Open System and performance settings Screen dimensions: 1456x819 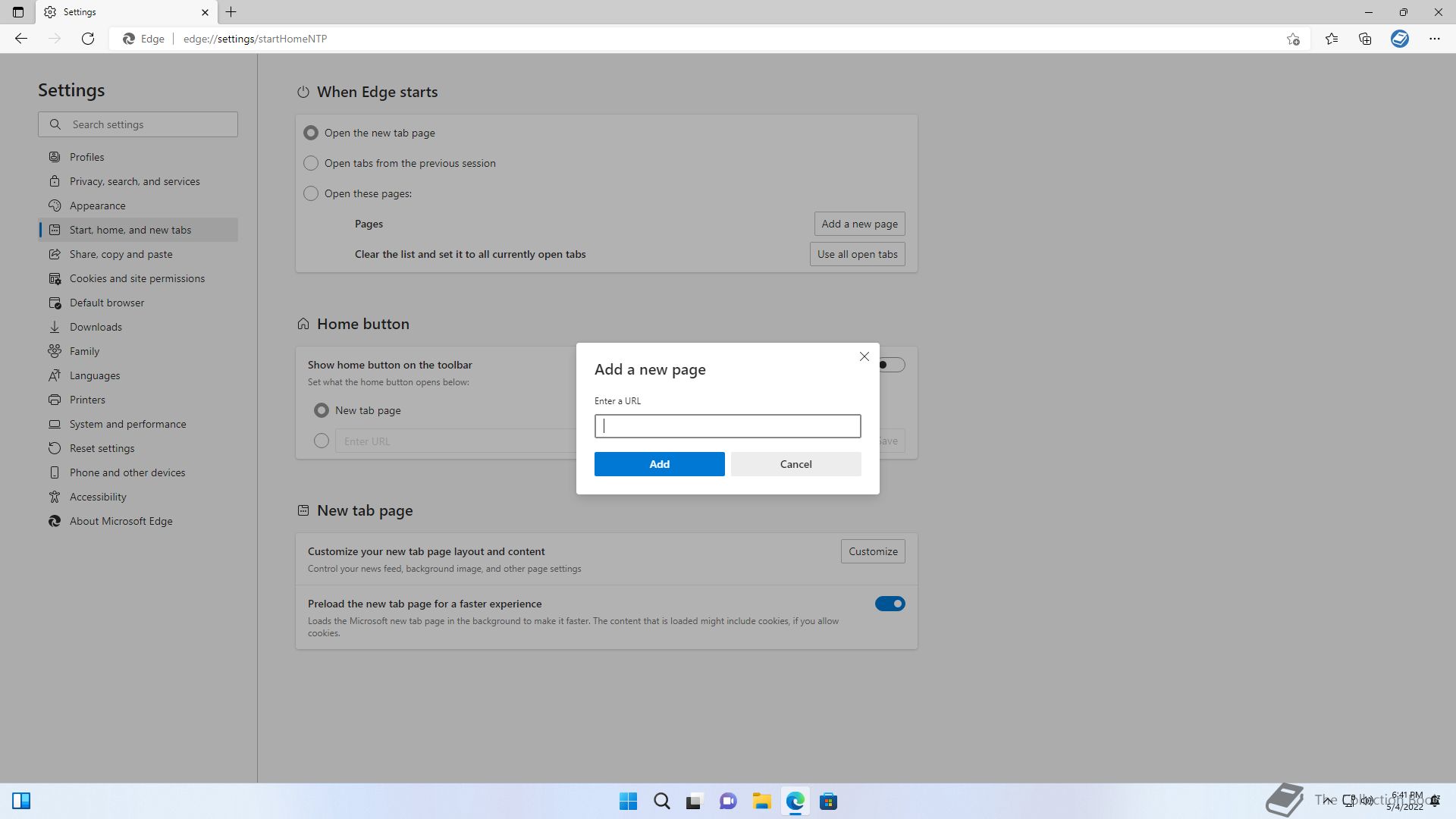(138, 424)
